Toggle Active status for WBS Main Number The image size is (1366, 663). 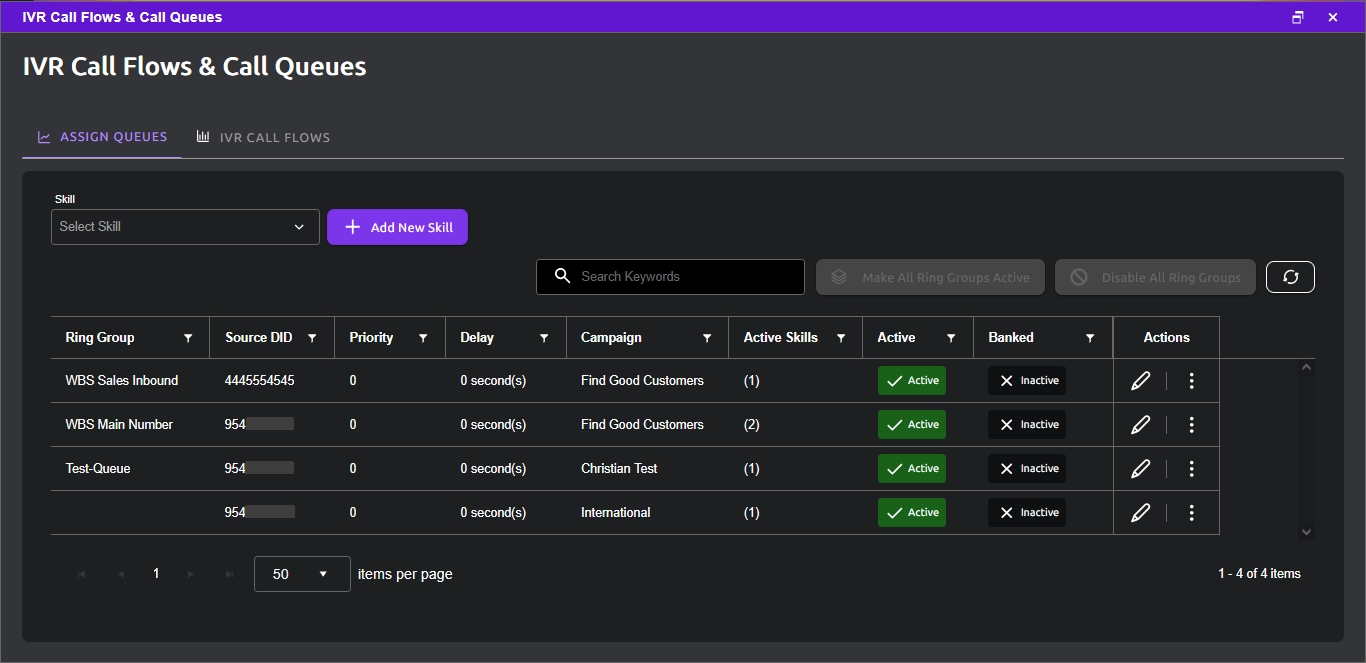tap(912, 425)
